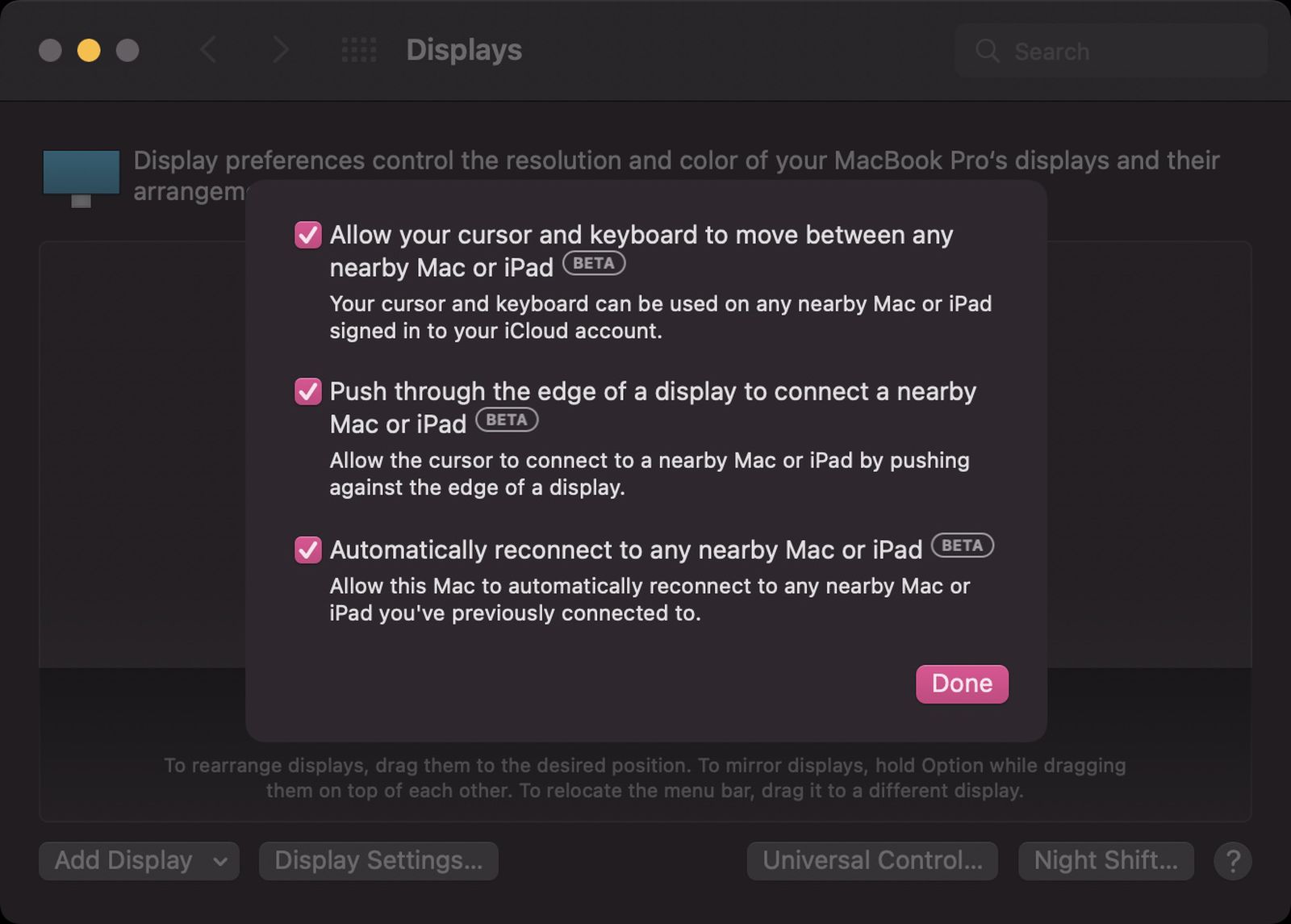Uncheck Allow cursor and keyboard to move
The height and width of the screenshot is (924, 1291).
point(307,235)
